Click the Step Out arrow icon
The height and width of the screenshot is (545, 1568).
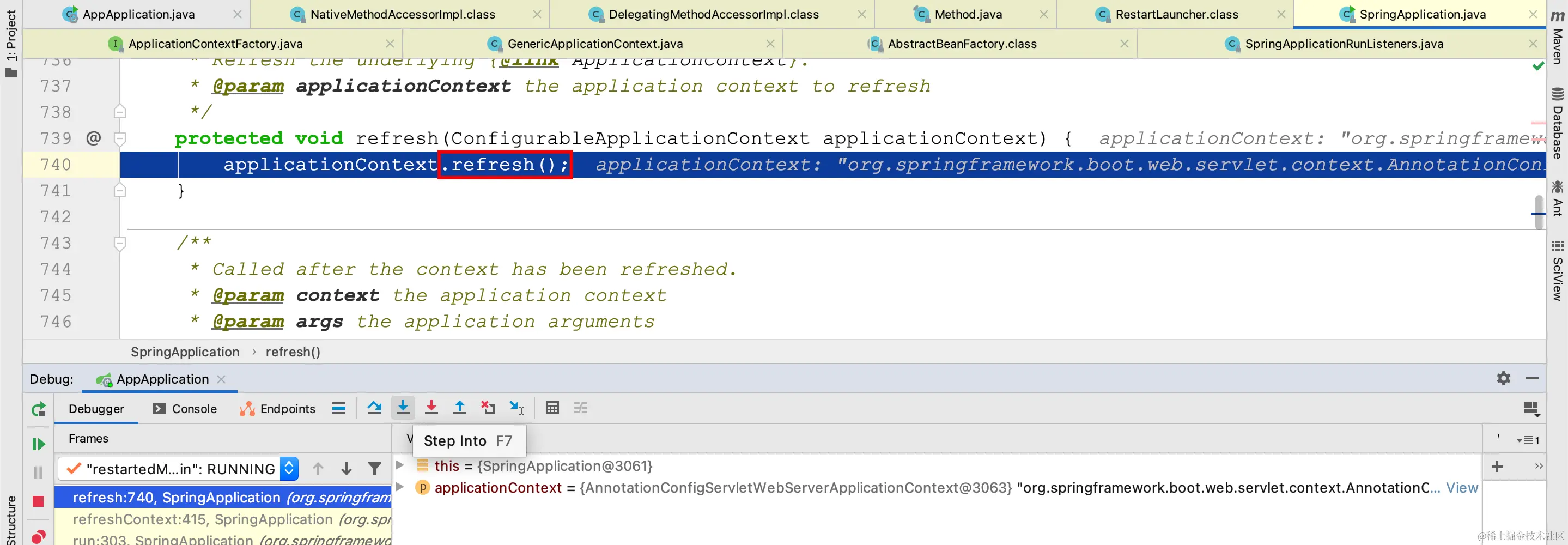point(460,408)
